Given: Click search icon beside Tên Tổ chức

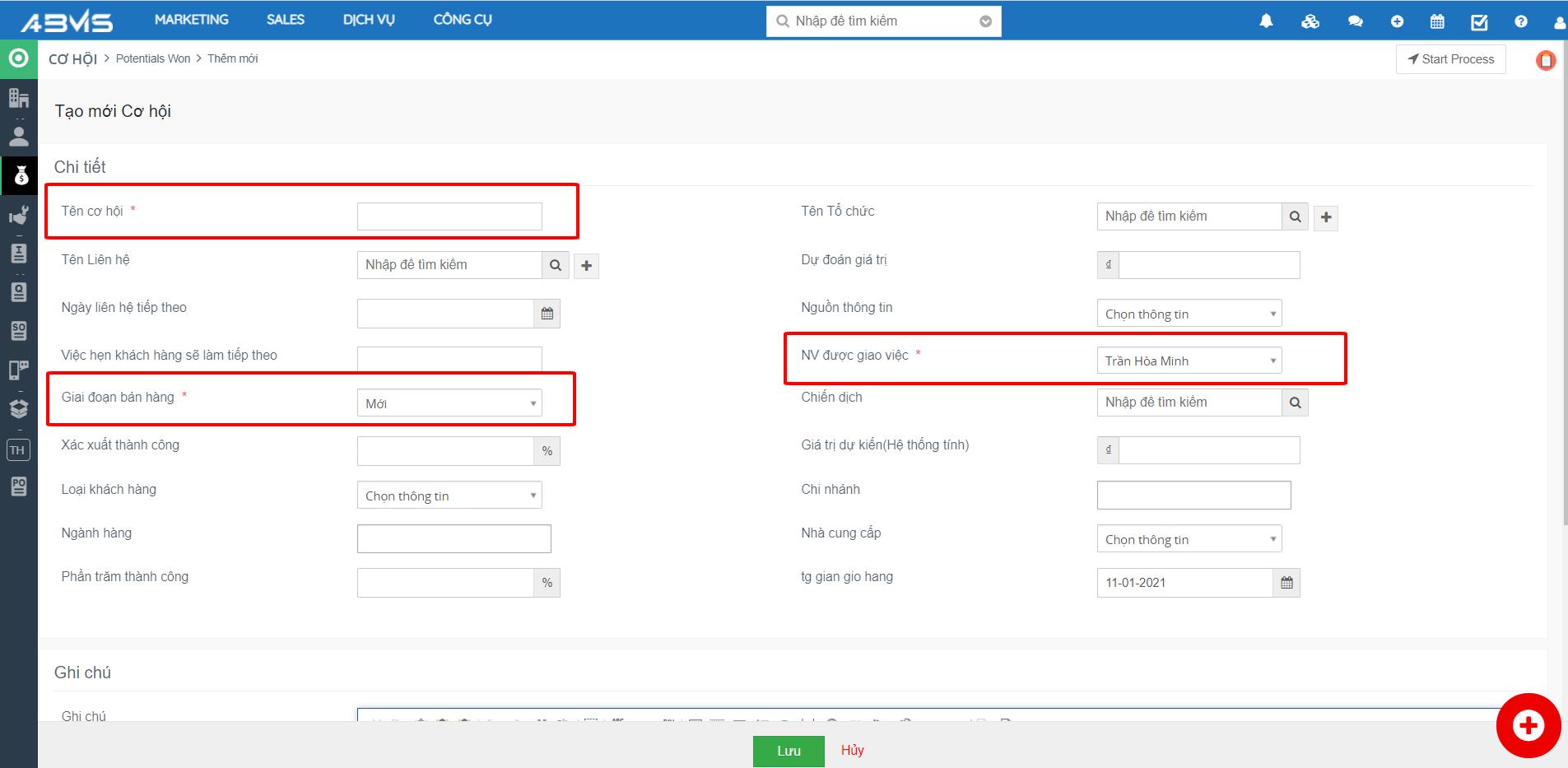Looking at the screenshot, I should click(x=1295, y=216).
